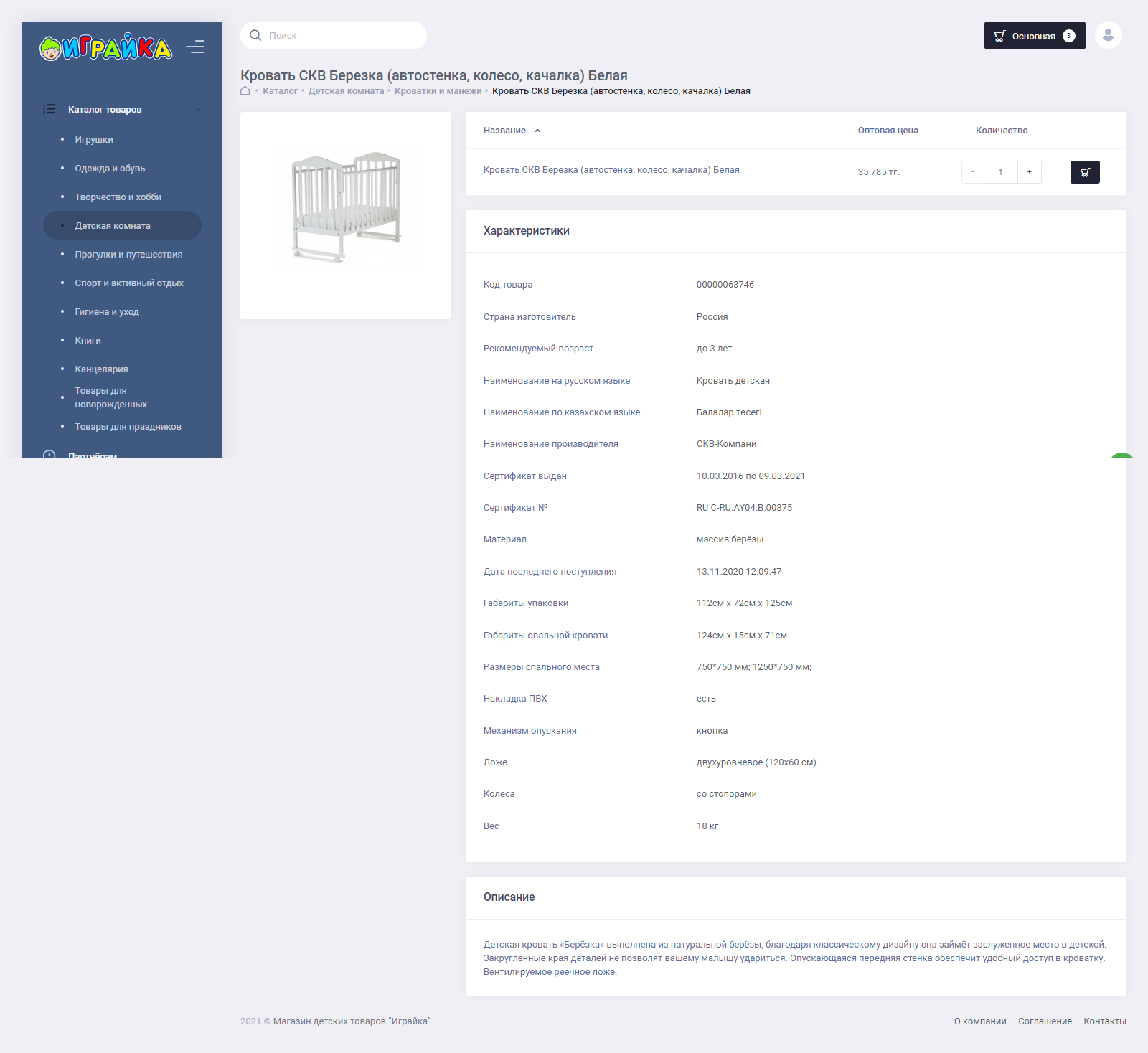Toggle the sidebar hamburger menu icon
The height and width of the screenshot is (1053, 1148).
195,47
